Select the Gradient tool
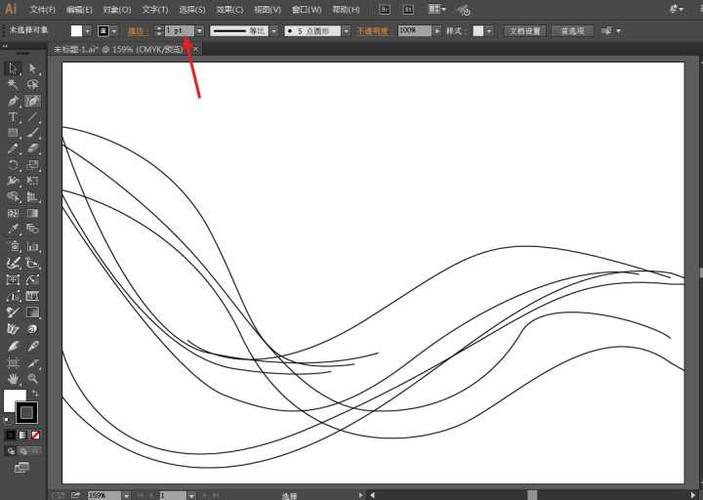 coord(32,213)
